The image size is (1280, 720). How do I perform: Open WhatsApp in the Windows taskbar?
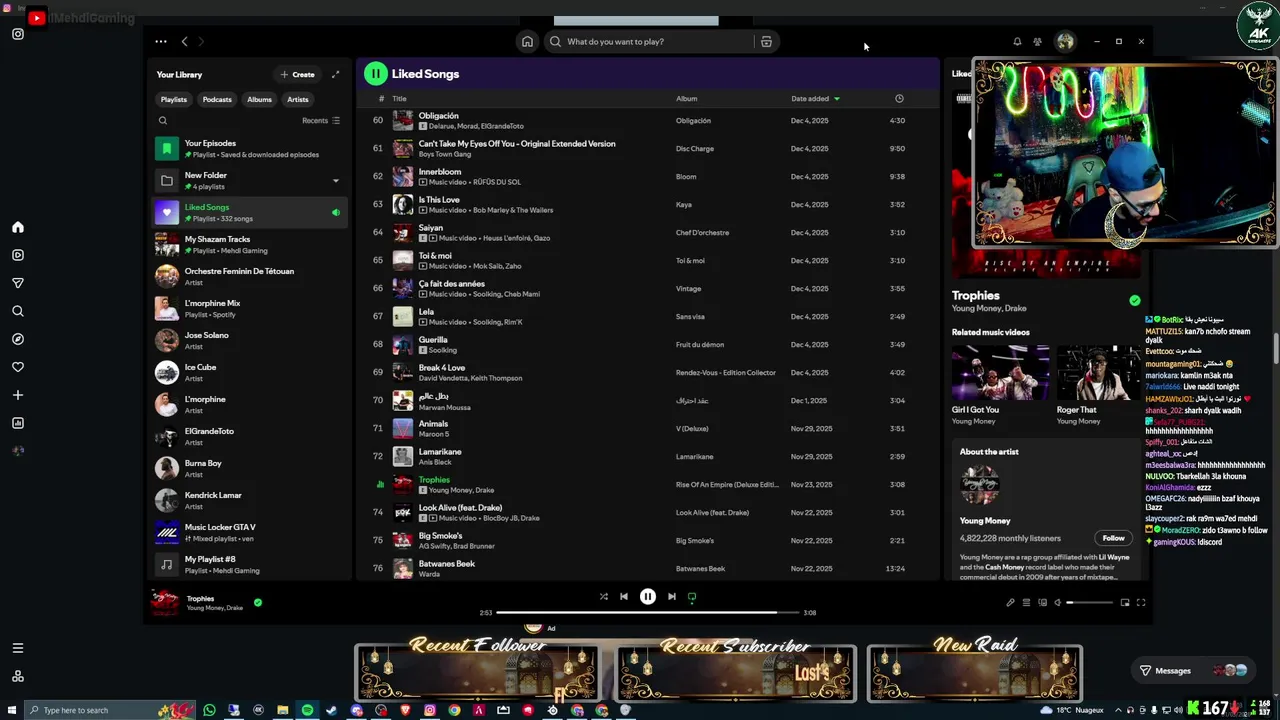(209, 710)
